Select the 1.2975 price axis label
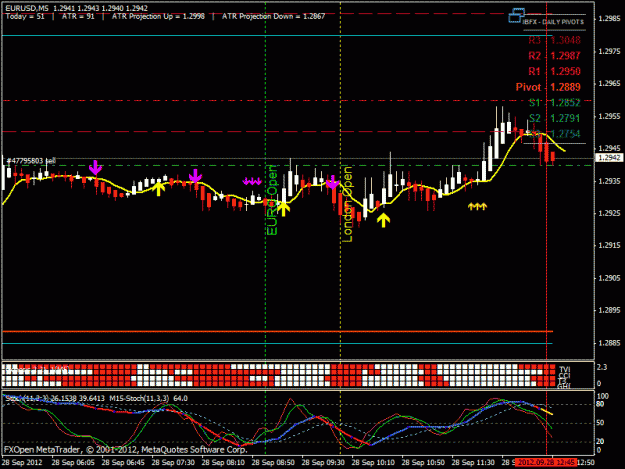Screen dimensions: 625x469 (609, 51)
